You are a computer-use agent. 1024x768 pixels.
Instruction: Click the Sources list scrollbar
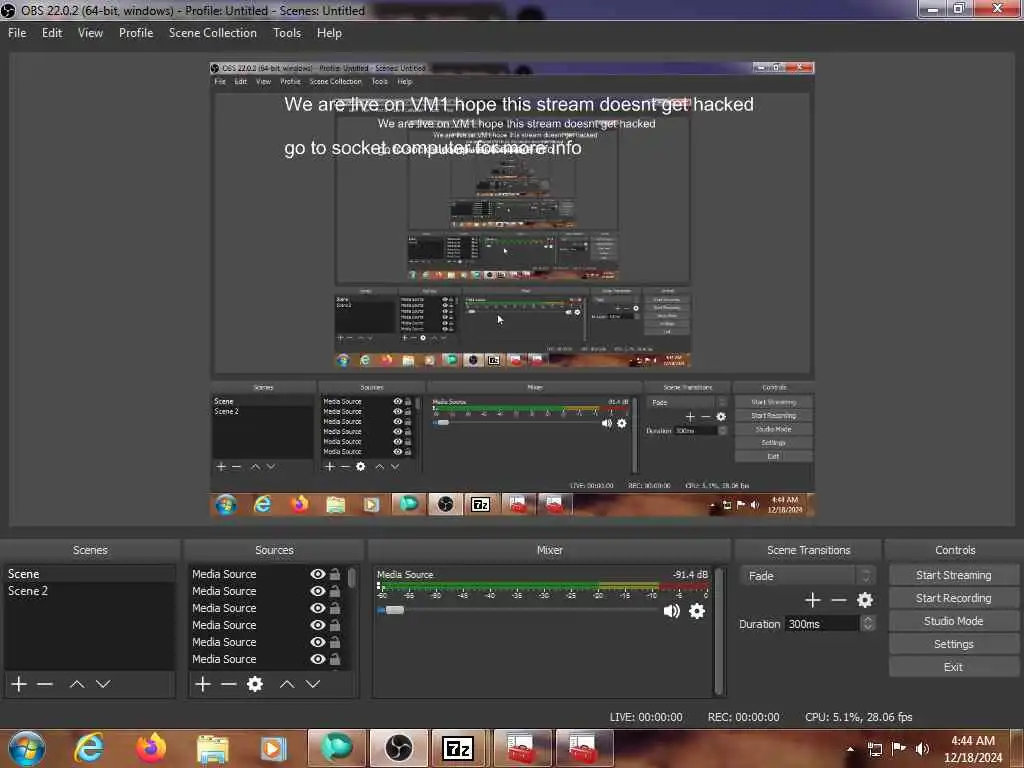click(x=352, y=577)
